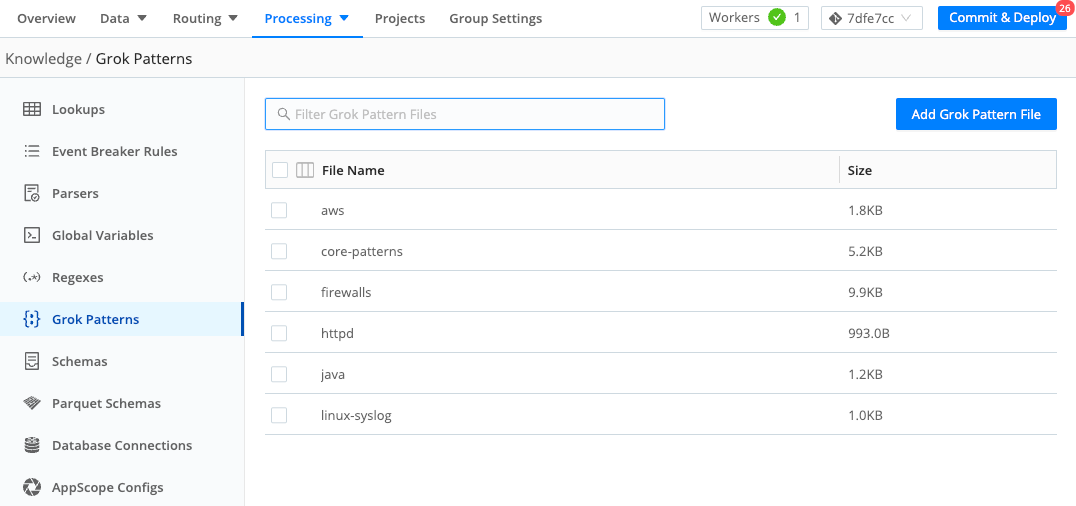Open the aws grok pattern file
Viewport: 1076px width, 506px height.
(332, 211)
